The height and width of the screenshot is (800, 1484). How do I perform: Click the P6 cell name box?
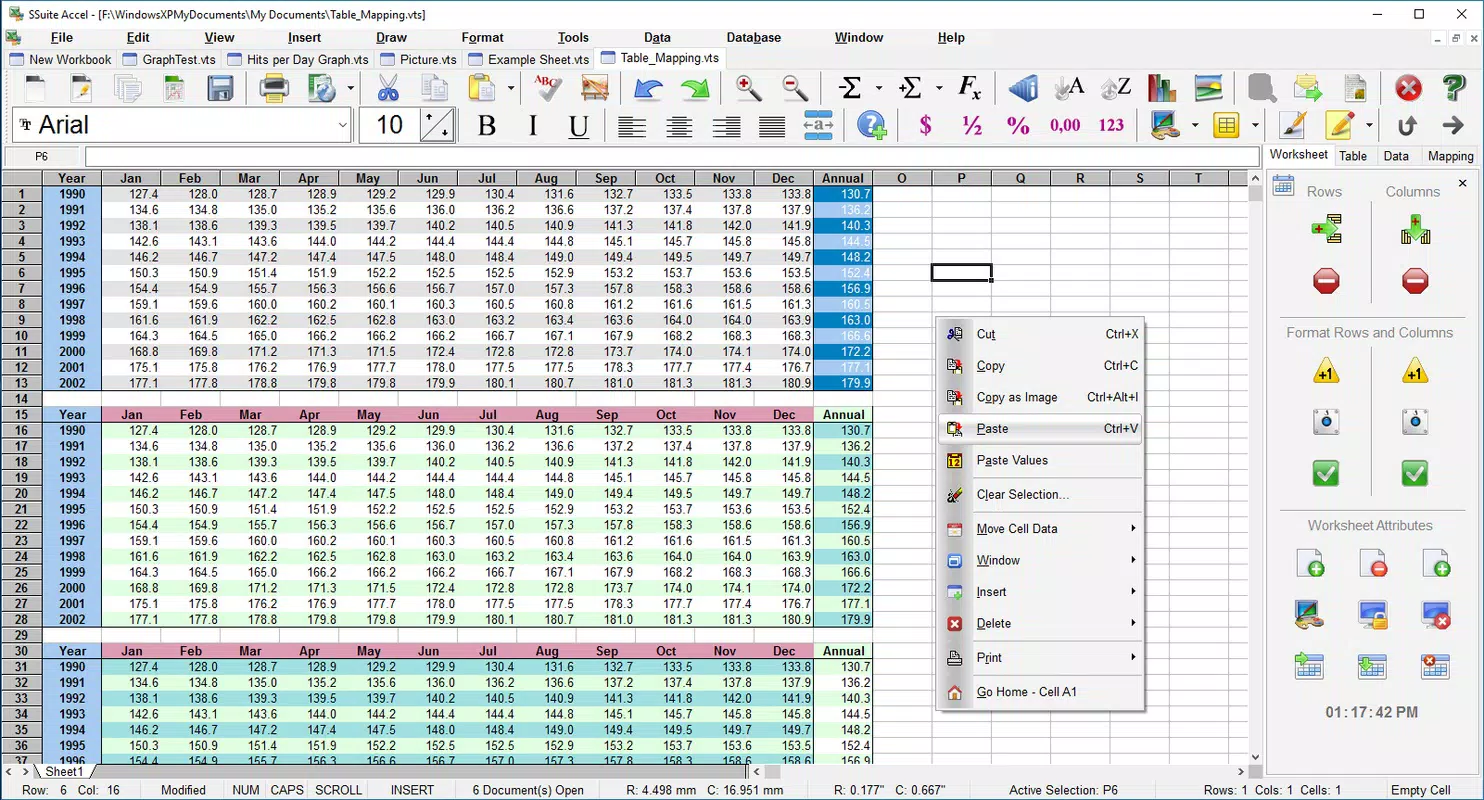42,157
